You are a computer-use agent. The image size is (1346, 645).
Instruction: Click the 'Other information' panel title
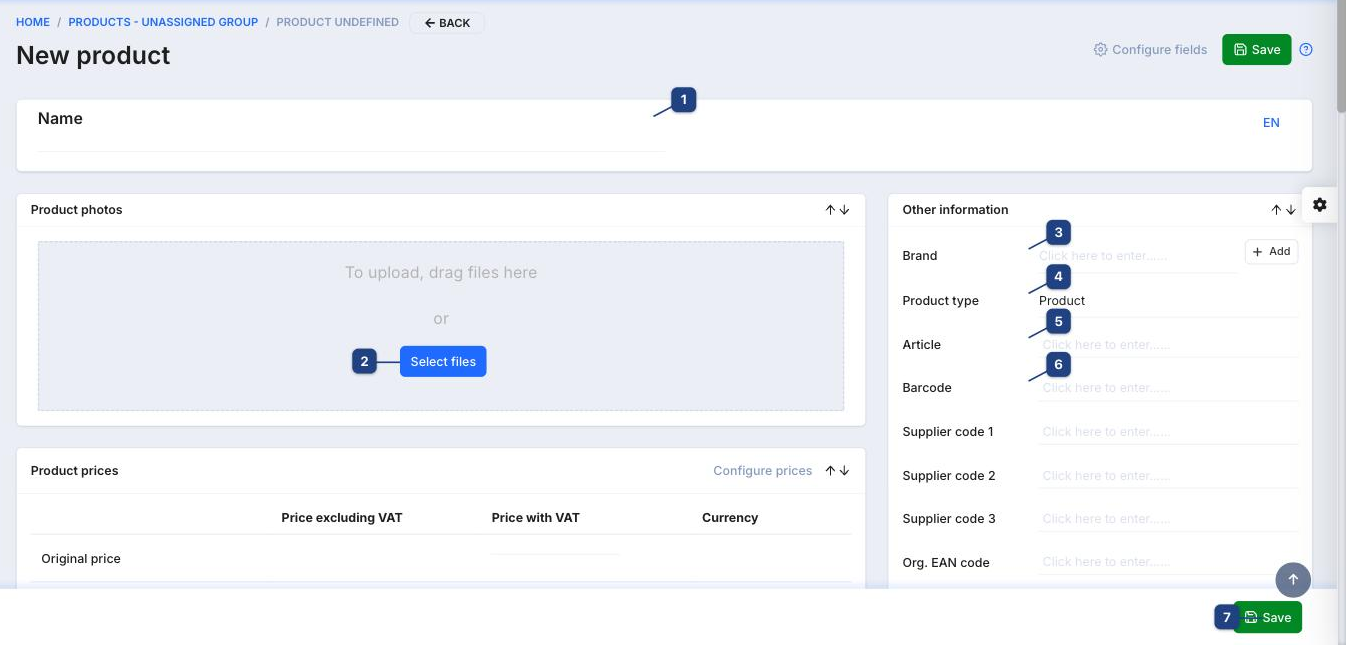pyautogui.click(x=955, y=210)
